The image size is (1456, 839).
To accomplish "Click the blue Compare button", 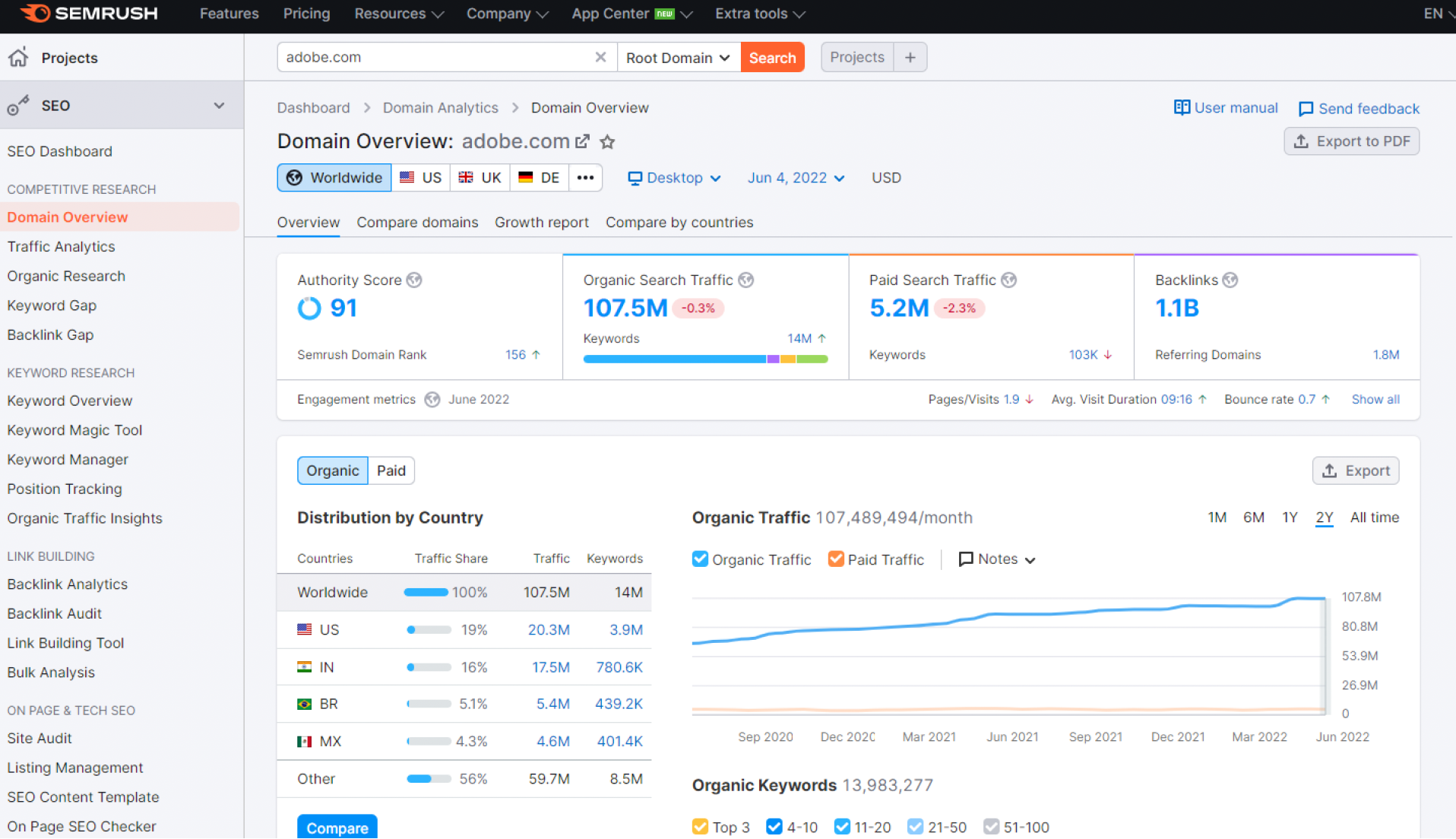I will [x=337, y=827].
